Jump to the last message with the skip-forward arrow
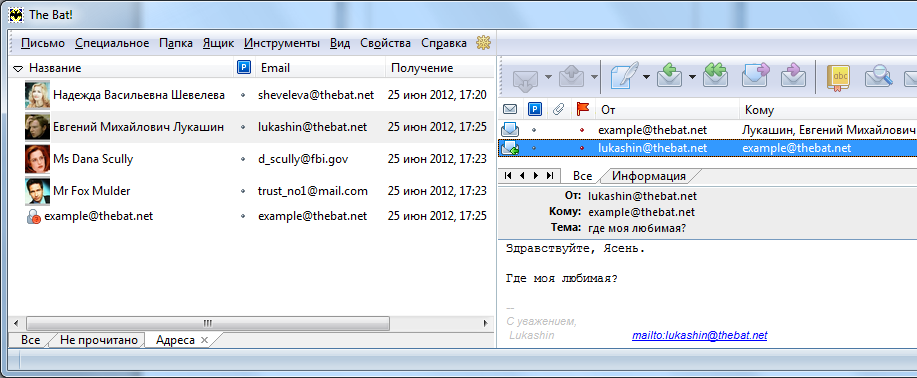This screenshot has width=917, height=378. click(x=549, y=176)
